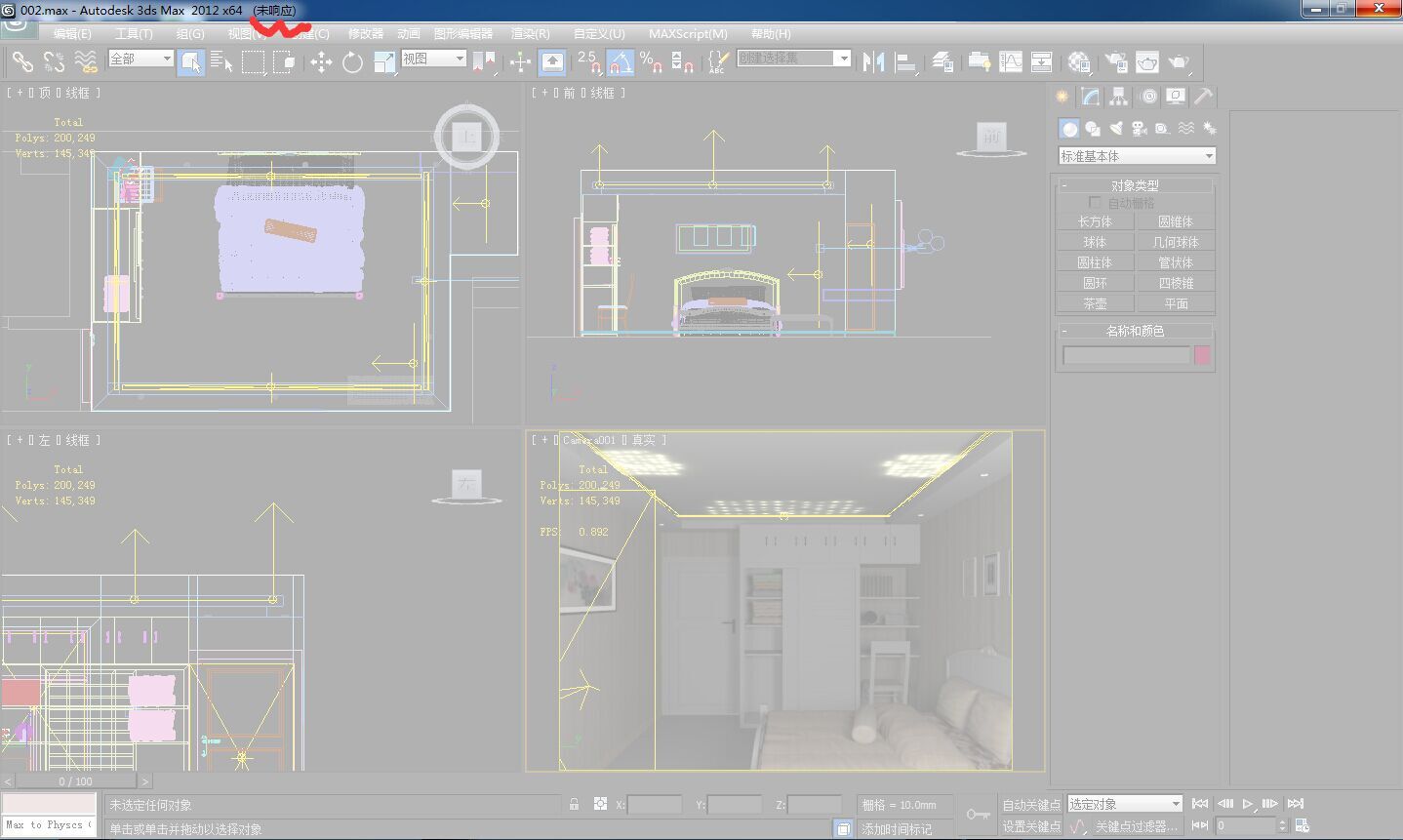Screen dimensions: 1403x840
Task: Switch to the Motion panel tab
Action: click(x=1148, y=97)
